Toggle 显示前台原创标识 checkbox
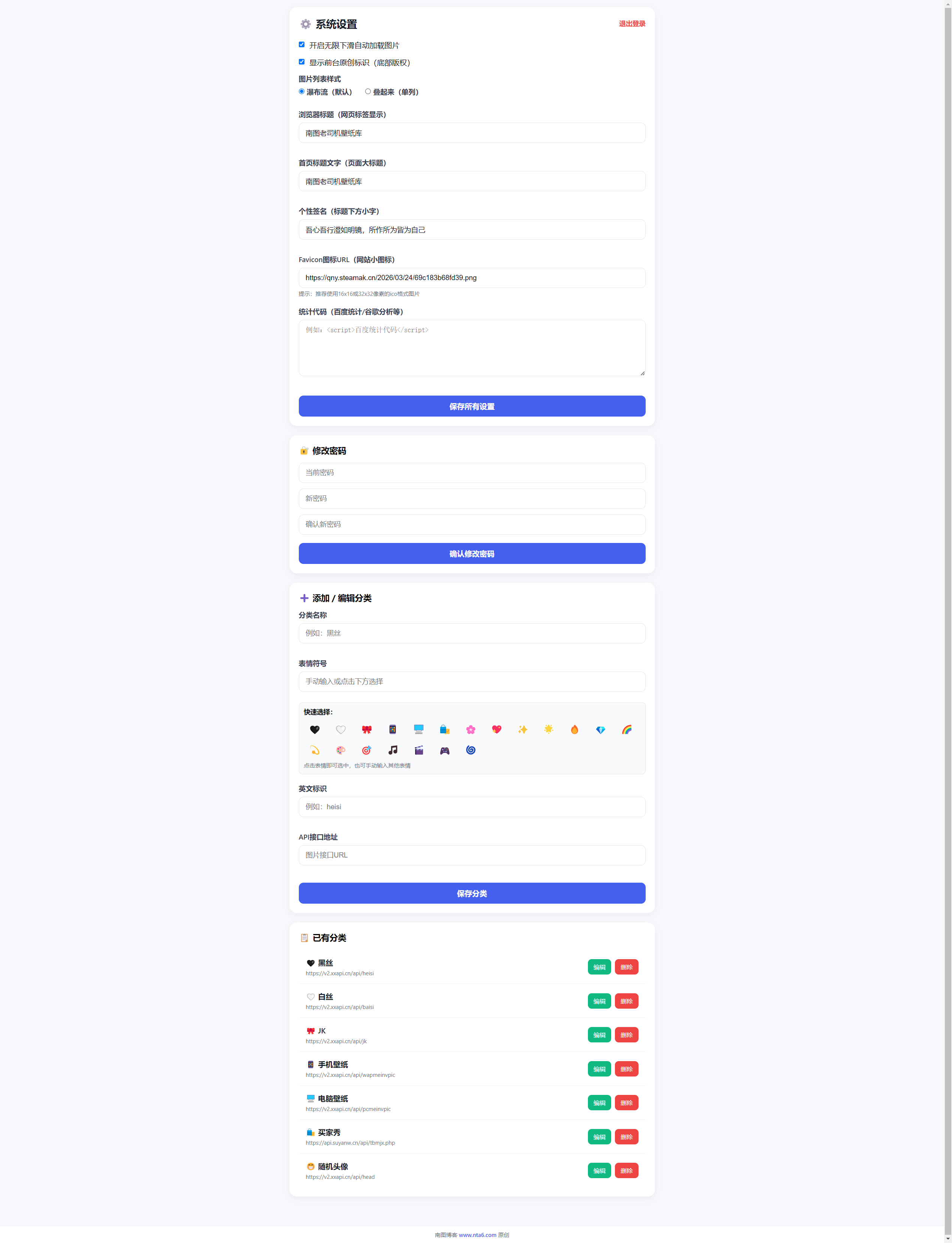Viewport: 952px width, 1243px height. tap(301, 62)
